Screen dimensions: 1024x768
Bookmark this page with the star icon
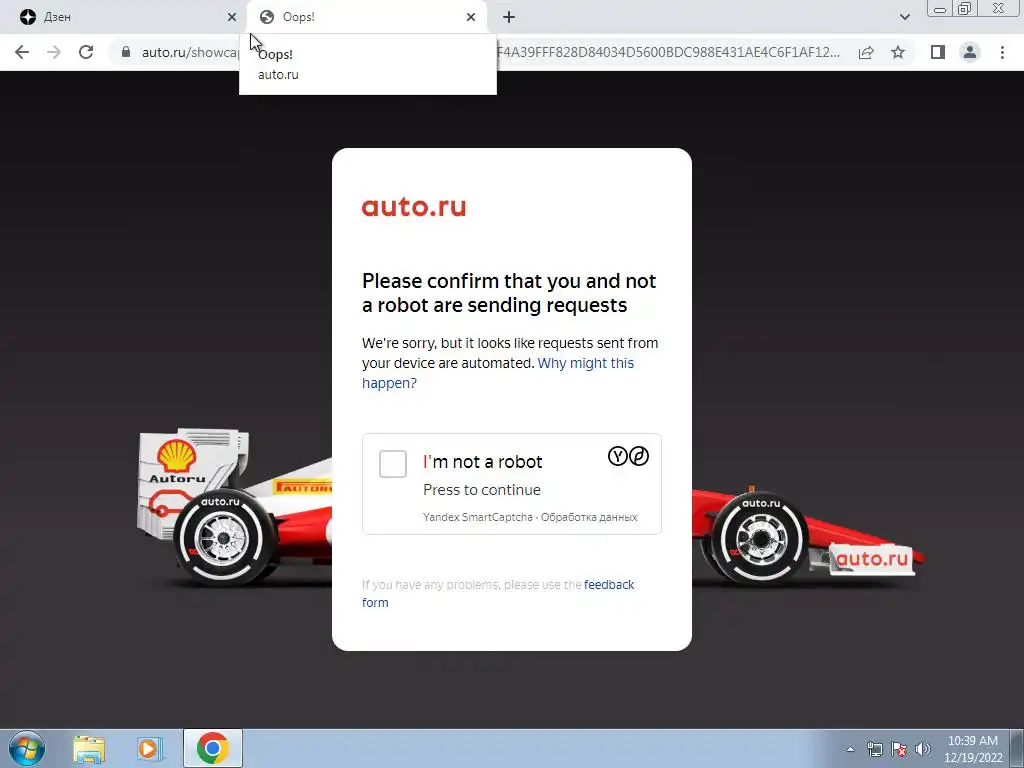click(x=898, y=52)
